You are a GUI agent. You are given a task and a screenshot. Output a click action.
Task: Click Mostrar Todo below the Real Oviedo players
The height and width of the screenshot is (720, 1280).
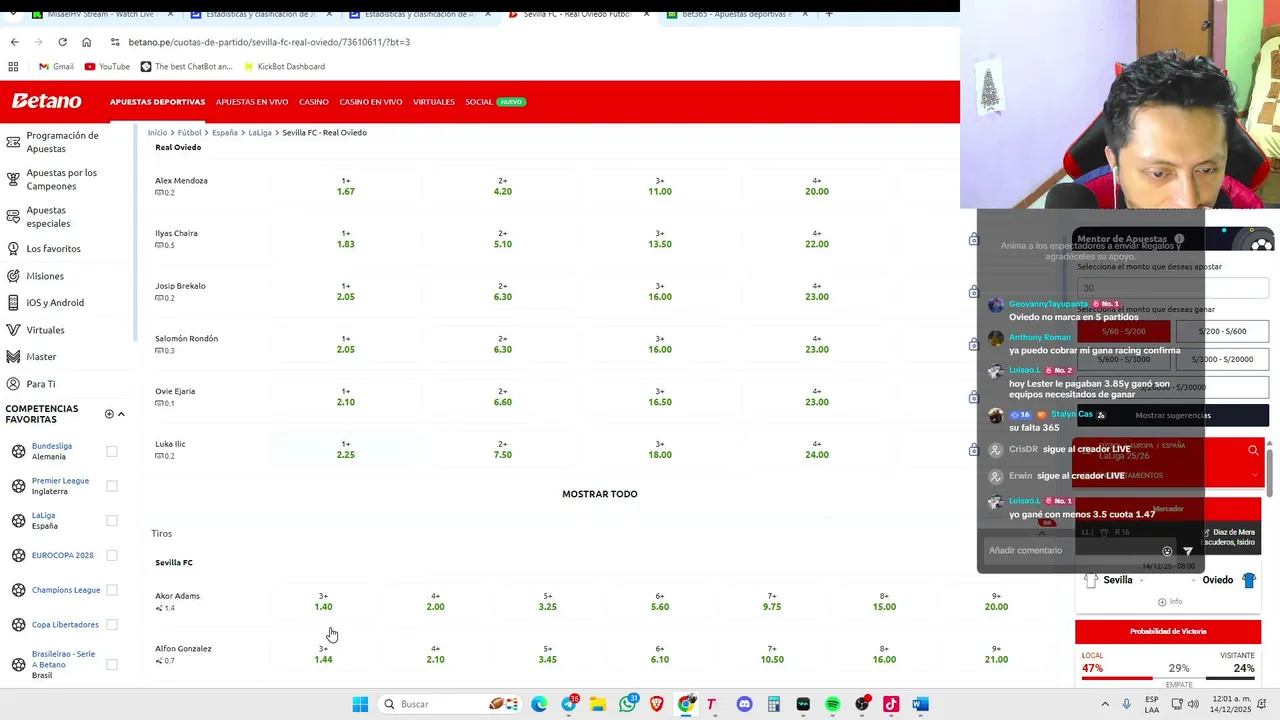(599, 494)
